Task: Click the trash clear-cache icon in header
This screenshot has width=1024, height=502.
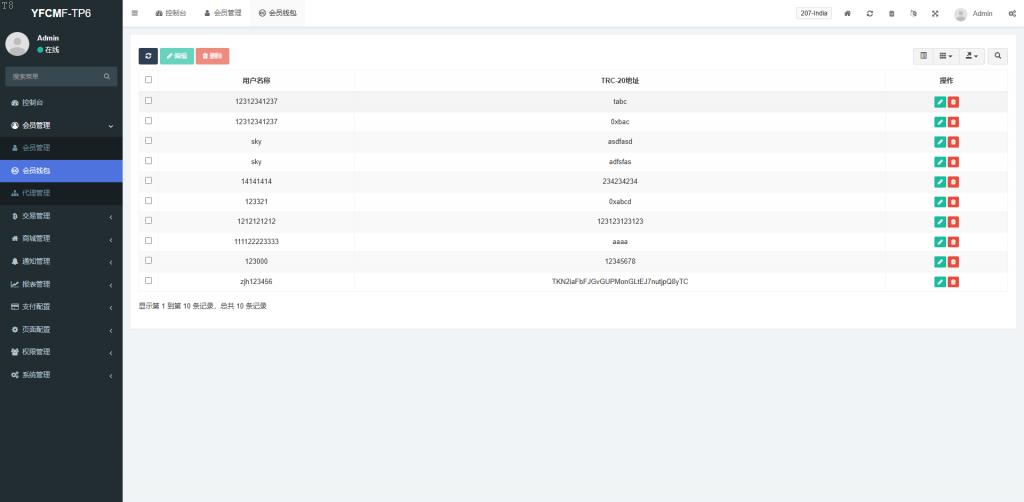Action: [891, 13]
